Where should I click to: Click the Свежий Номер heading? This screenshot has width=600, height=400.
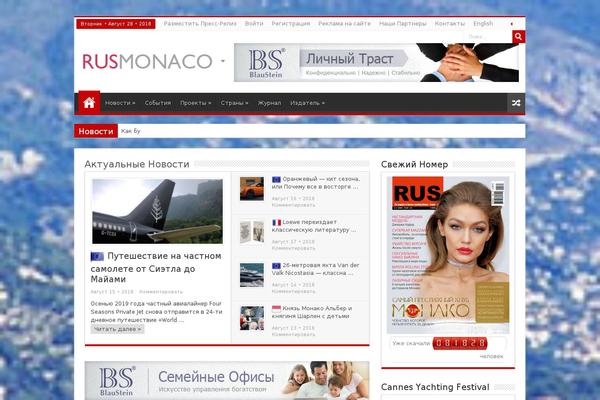[414, 164]
